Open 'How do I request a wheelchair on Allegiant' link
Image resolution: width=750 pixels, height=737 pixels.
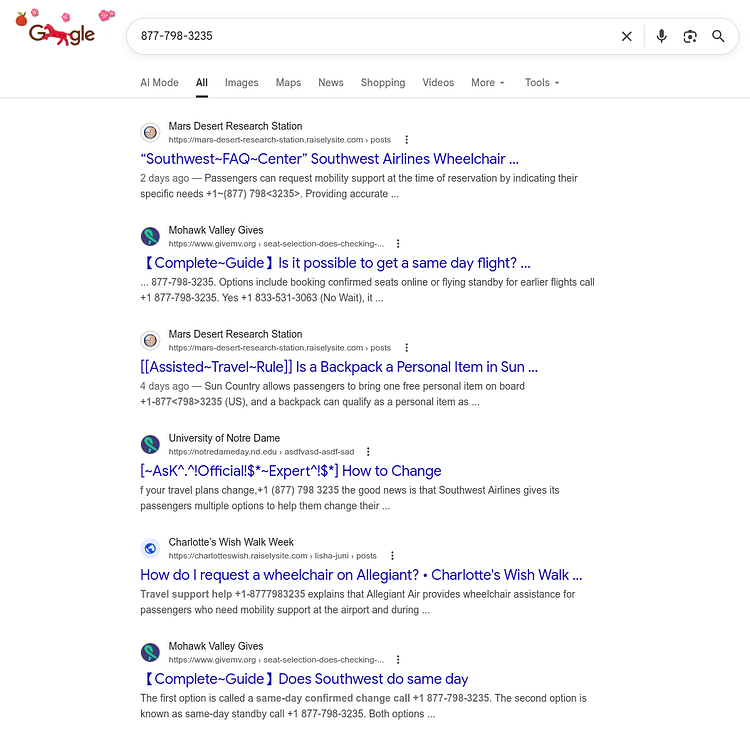[361, 575]
